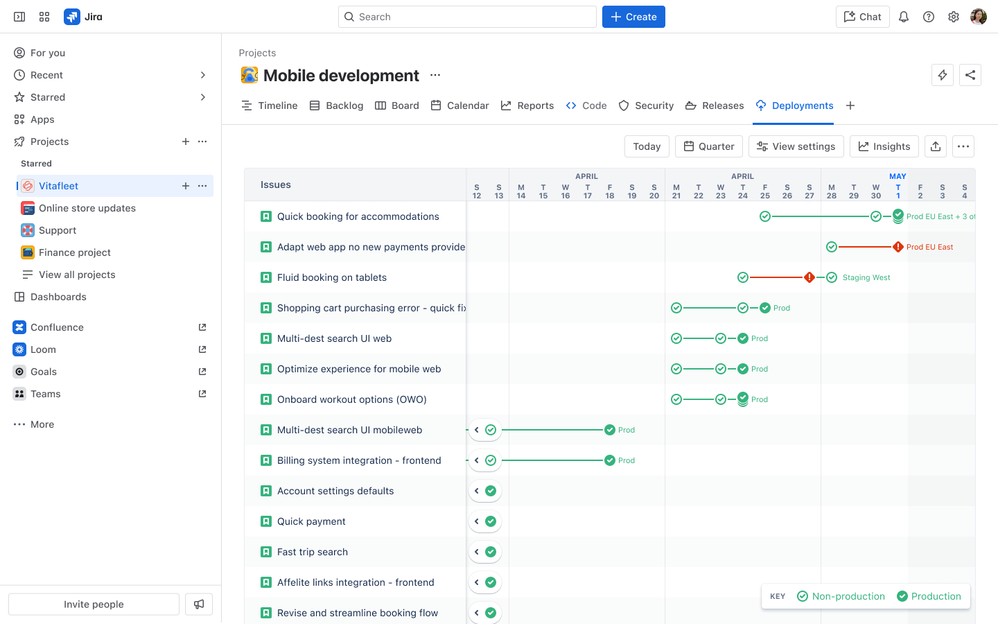Click the share icon beside project title
Image resolution: width=998 pixels, height=624 pixels.
(970, 75)
